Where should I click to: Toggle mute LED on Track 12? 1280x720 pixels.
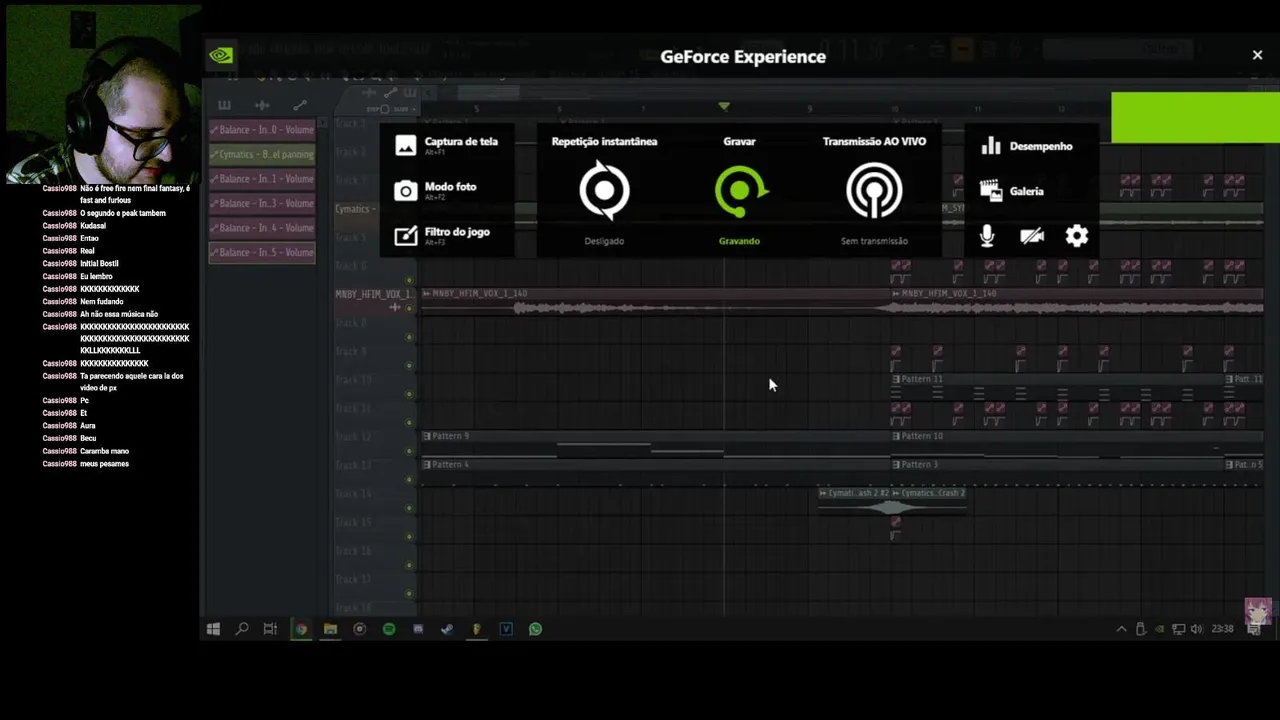(409, 451)
